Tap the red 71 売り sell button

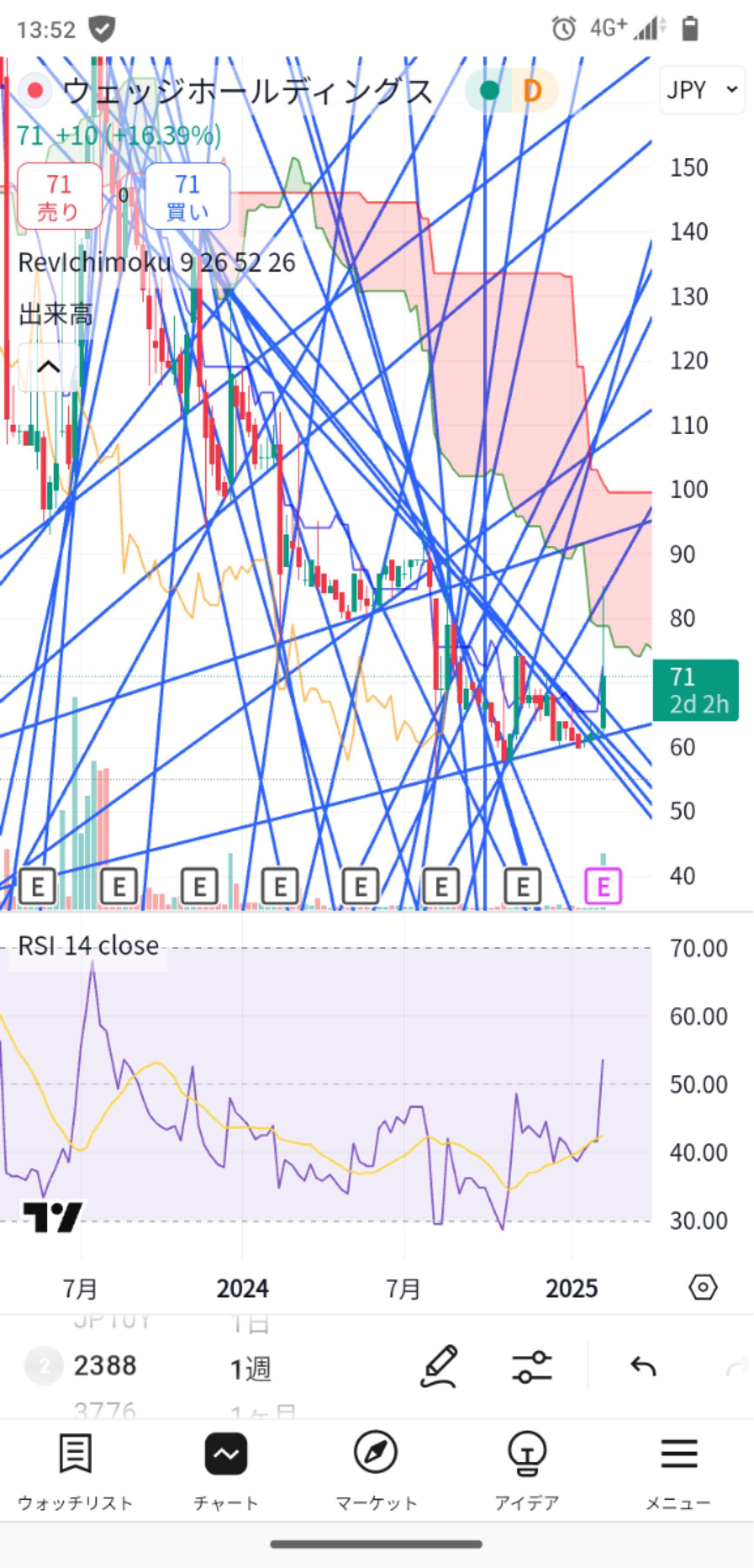point(60,196)
